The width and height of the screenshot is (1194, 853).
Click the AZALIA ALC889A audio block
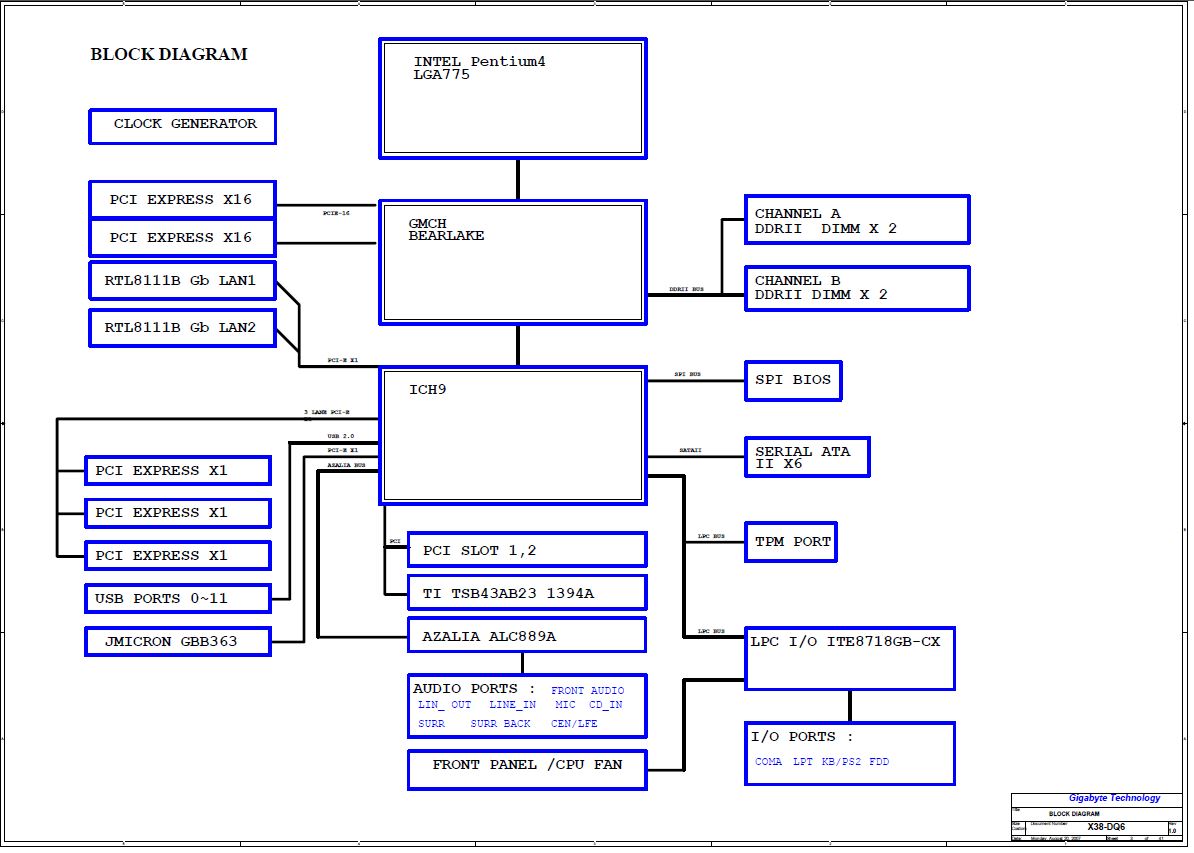(x=527, y=635)
